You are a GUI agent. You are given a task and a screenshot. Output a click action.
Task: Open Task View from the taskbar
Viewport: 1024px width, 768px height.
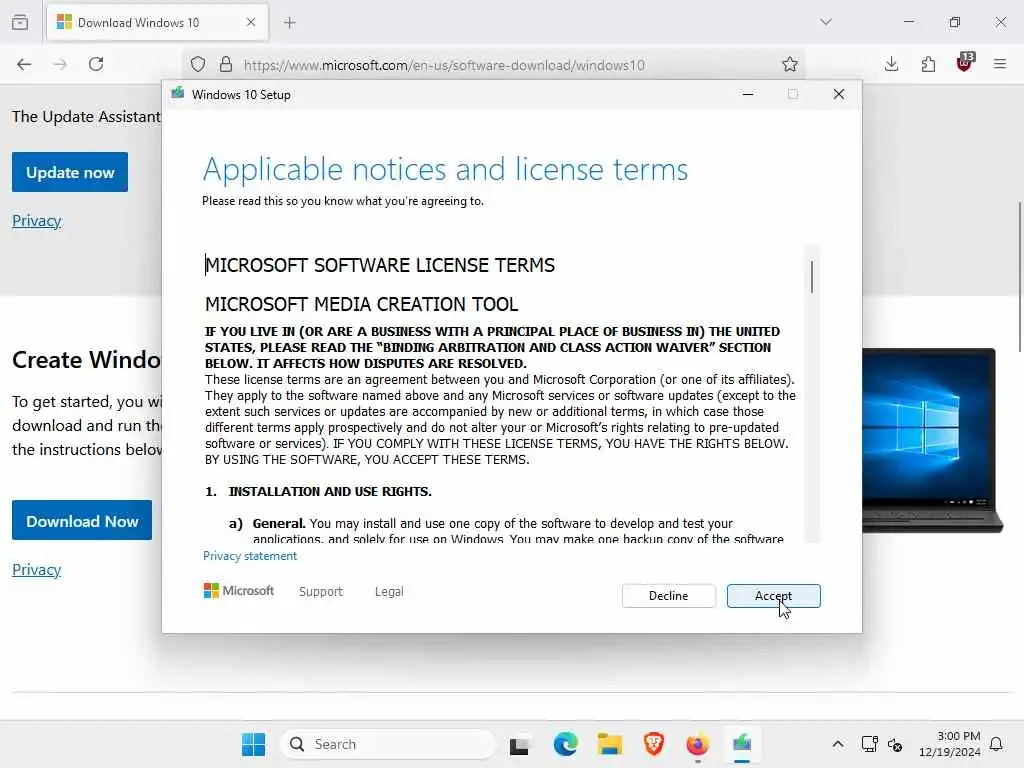click(520, 744)
